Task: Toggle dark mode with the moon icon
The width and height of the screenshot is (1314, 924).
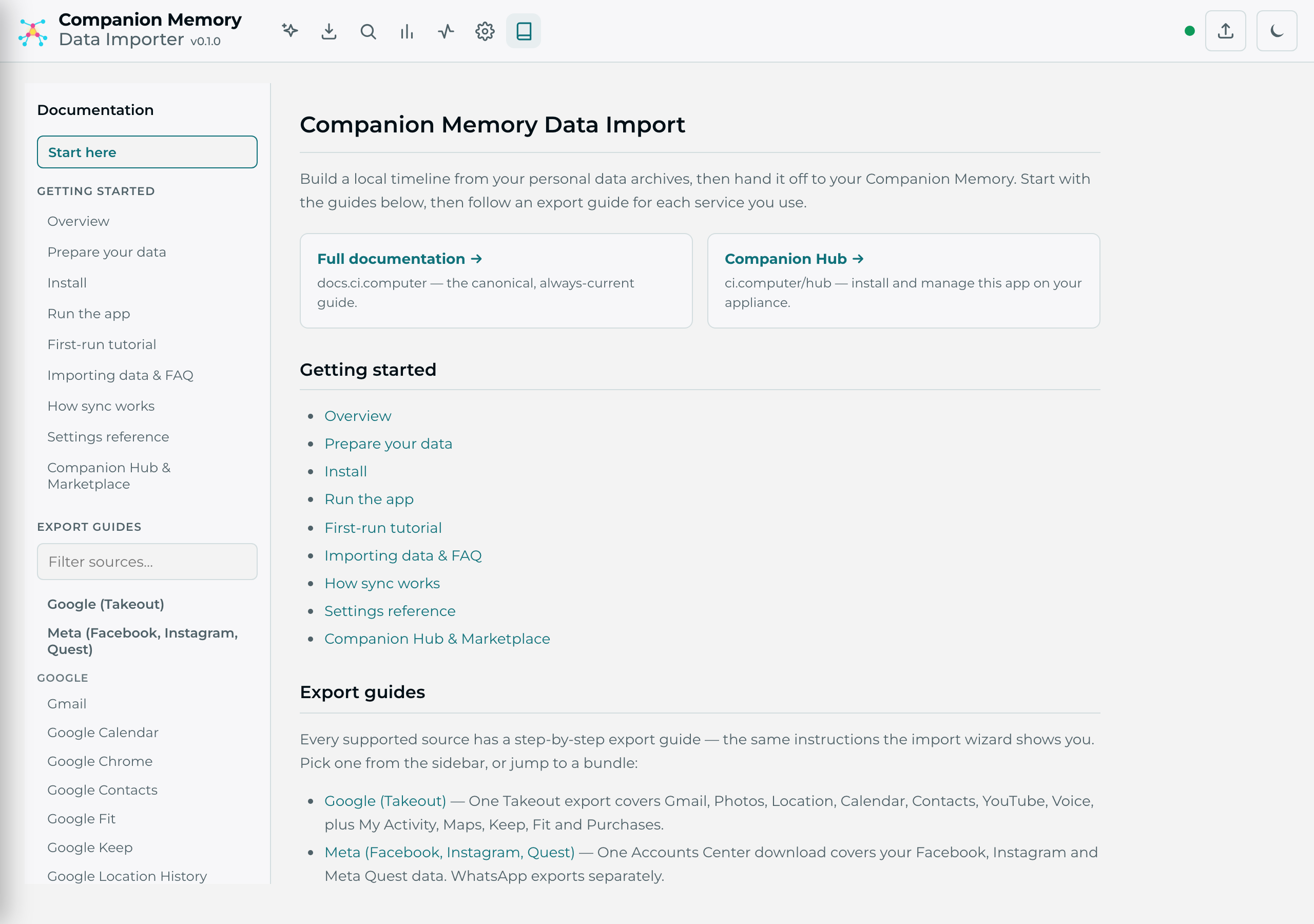Action: pos(1277,31)
